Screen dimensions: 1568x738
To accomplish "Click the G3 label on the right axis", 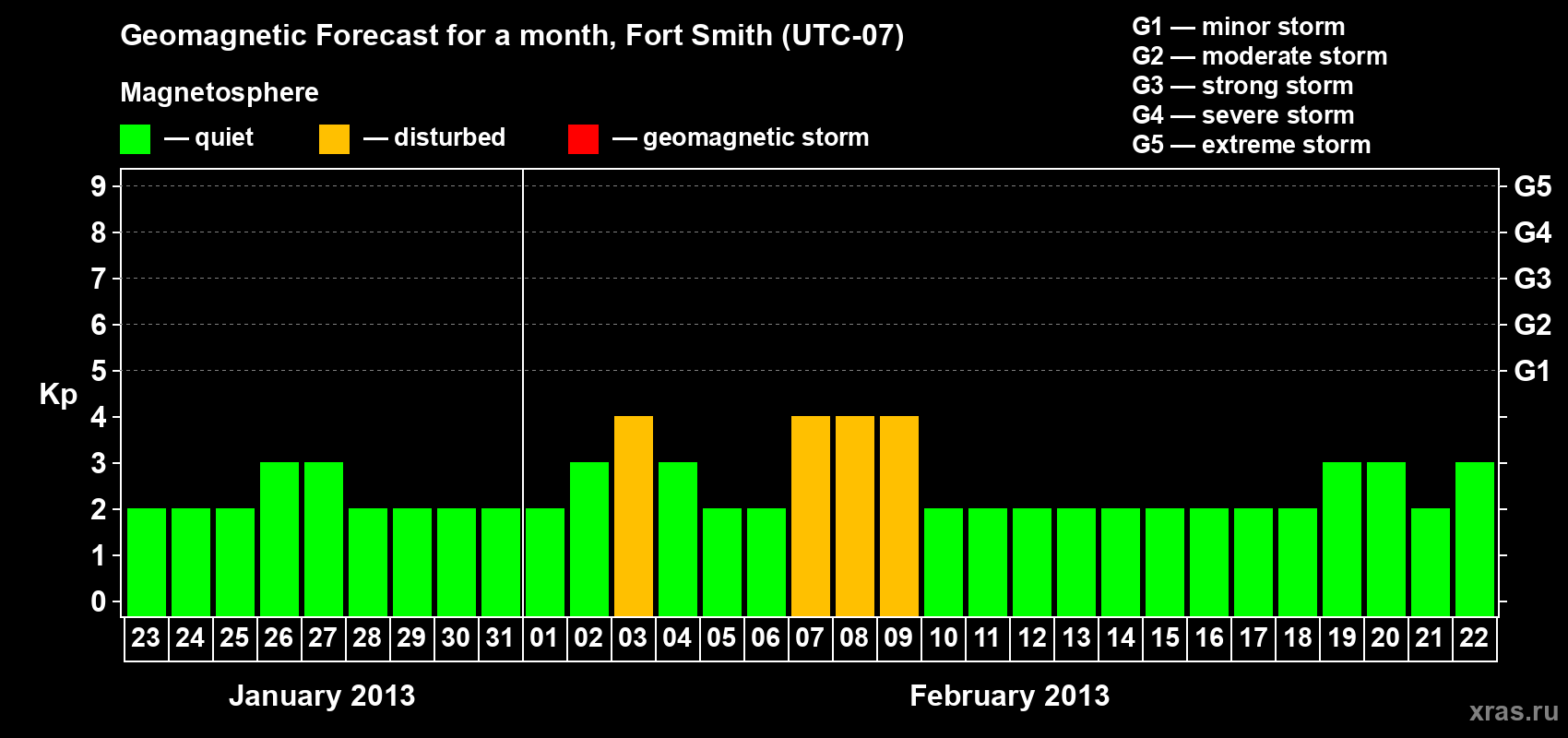I will tap(1533, 279).
